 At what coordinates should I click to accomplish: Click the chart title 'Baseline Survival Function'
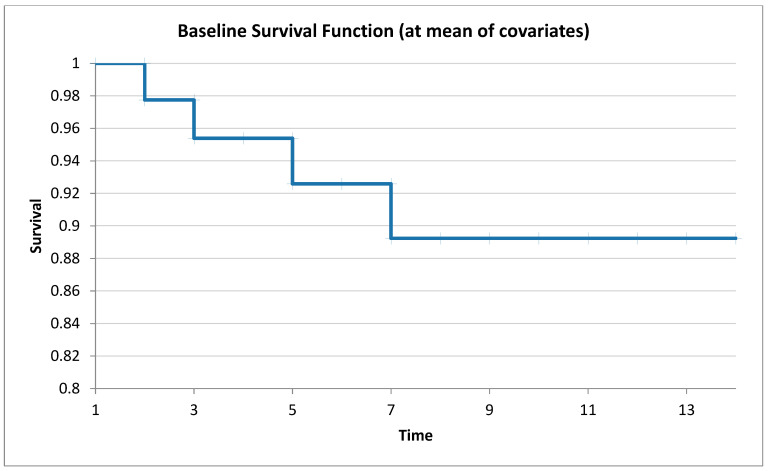[385, 30]
